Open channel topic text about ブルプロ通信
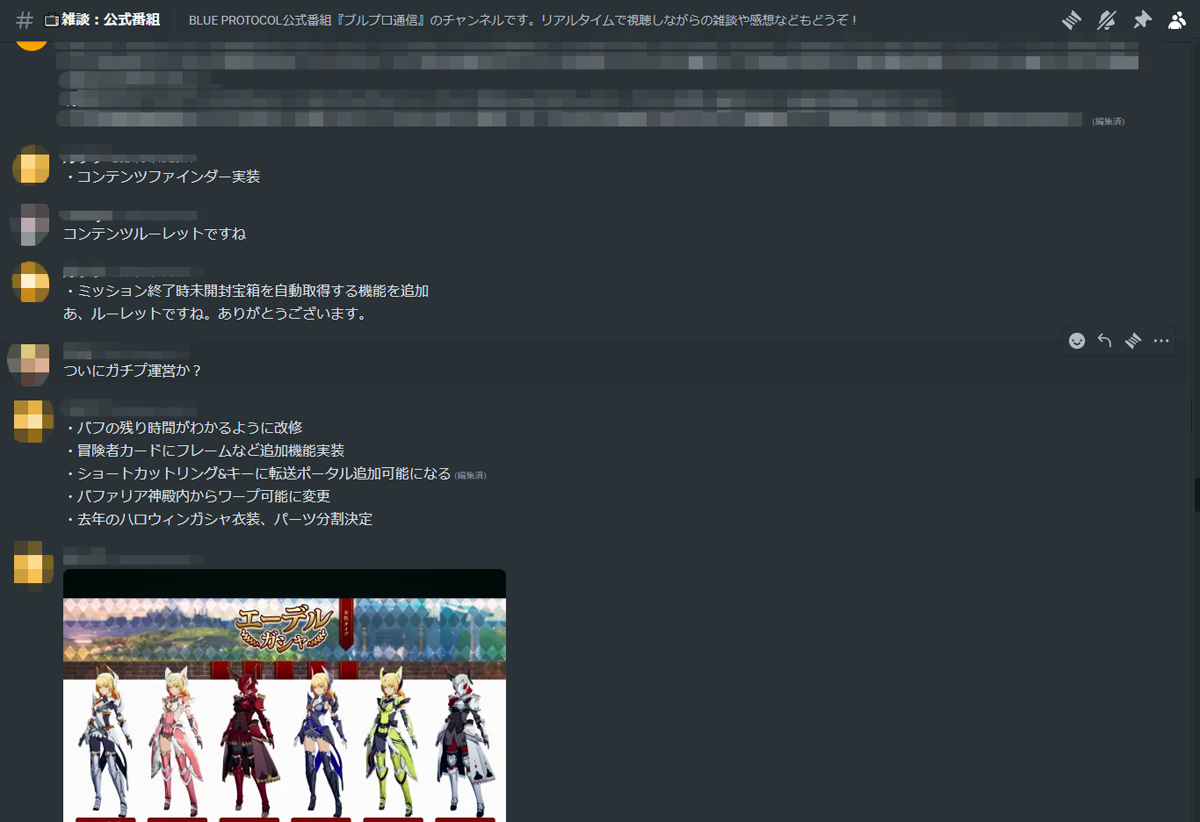The width and height of the screenshot is (1200, 822). (x=524, y=20)
